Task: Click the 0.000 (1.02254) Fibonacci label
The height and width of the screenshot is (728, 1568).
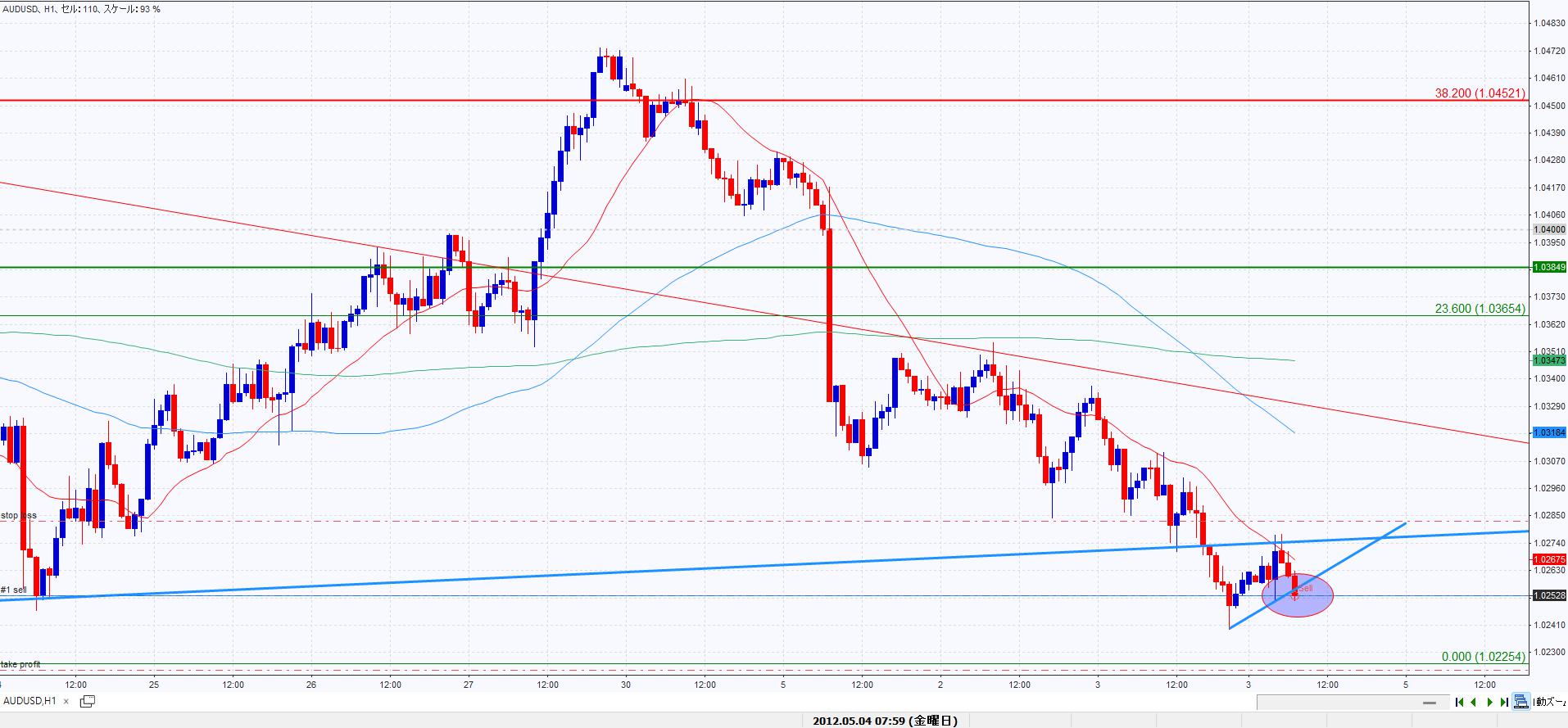Action: click(1483, 657)
